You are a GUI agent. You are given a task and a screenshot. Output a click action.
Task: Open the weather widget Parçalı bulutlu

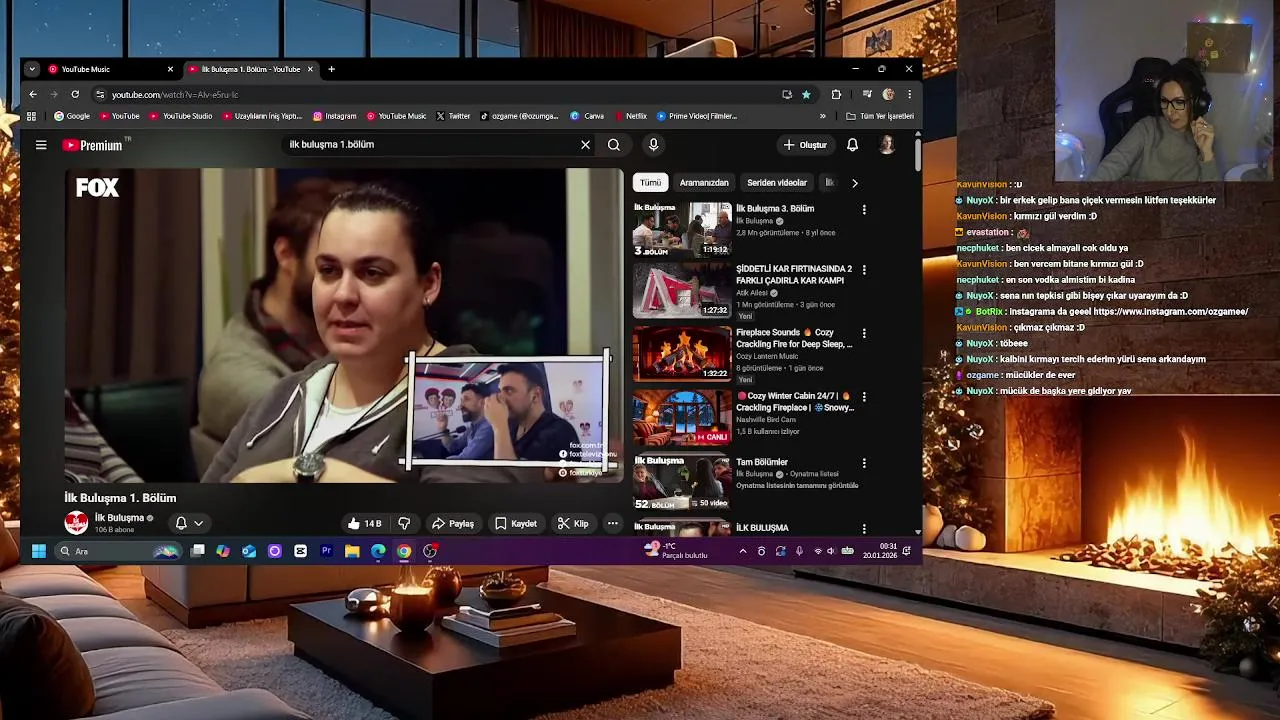tap(676, 551)
